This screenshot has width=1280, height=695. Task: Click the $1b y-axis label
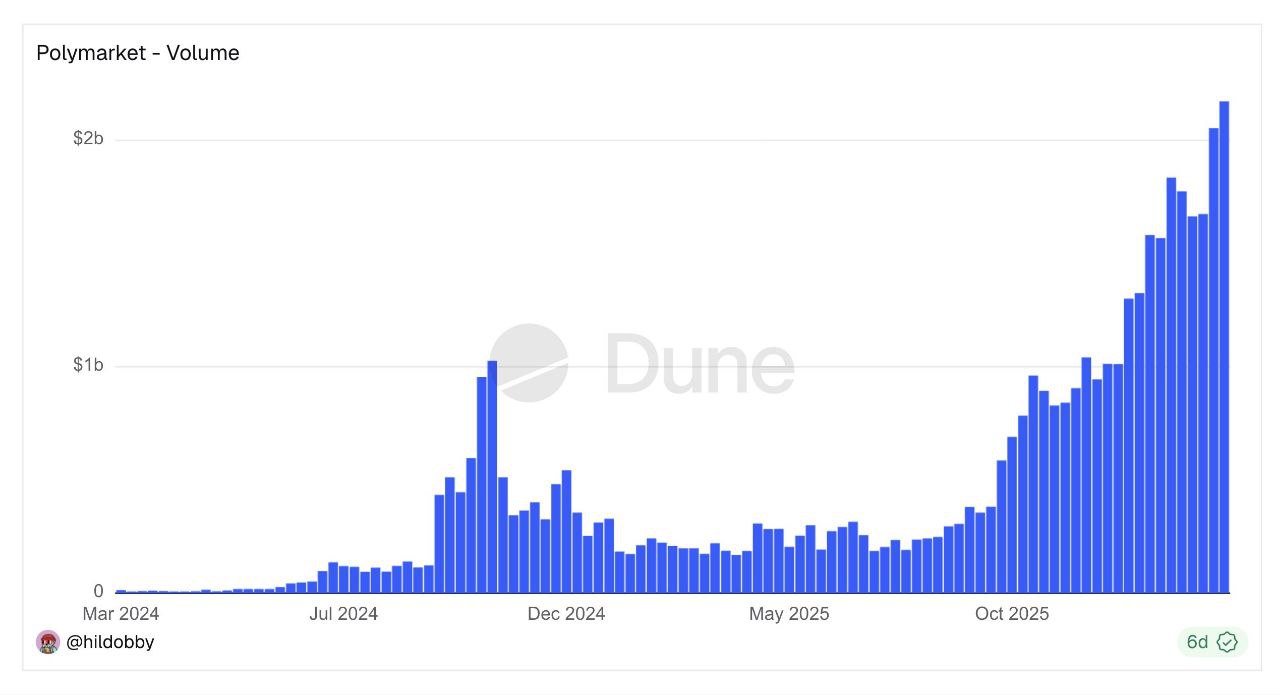(x=88, y=365)
